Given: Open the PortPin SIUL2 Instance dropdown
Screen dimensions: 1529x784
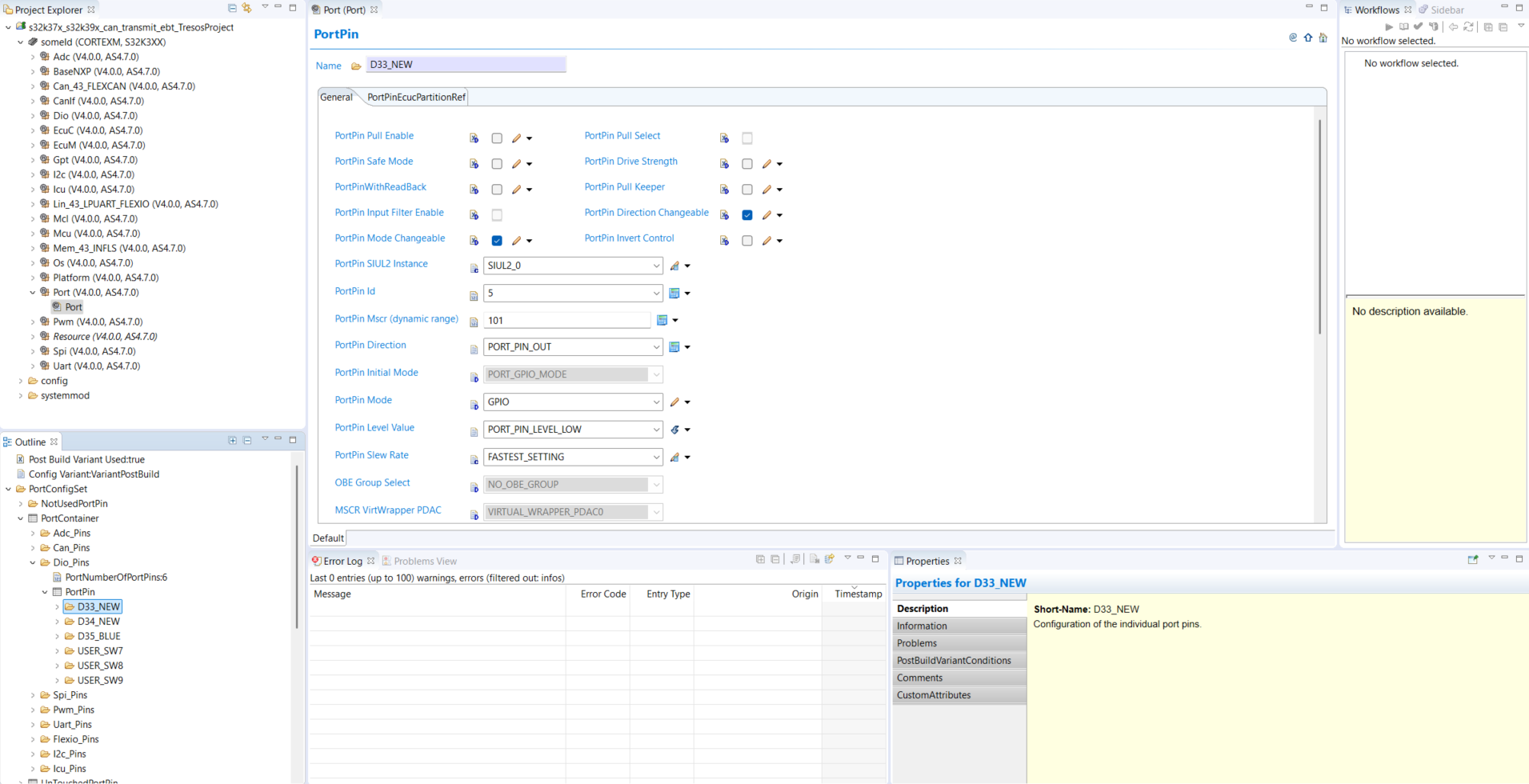Looking at the screenshot, I should [x=655, y=266].
